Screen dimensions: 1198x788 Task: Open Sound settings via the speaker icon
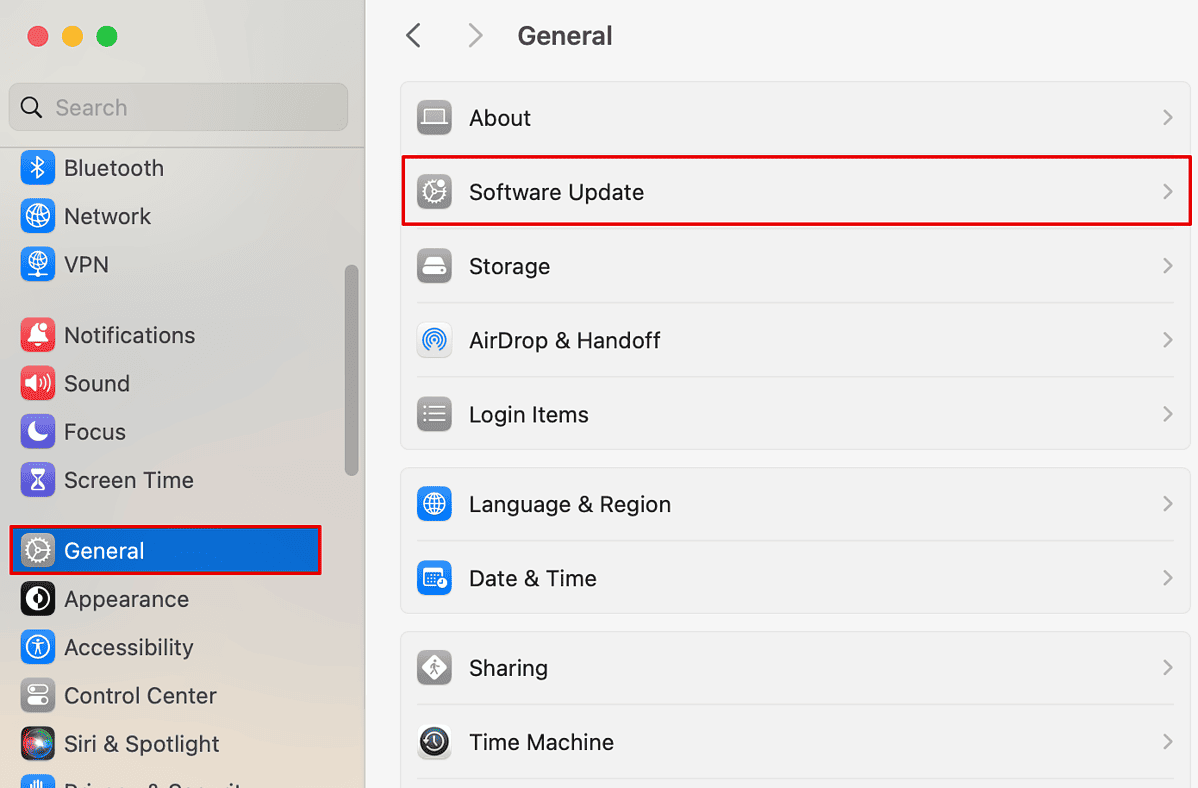tap(37, 383)
